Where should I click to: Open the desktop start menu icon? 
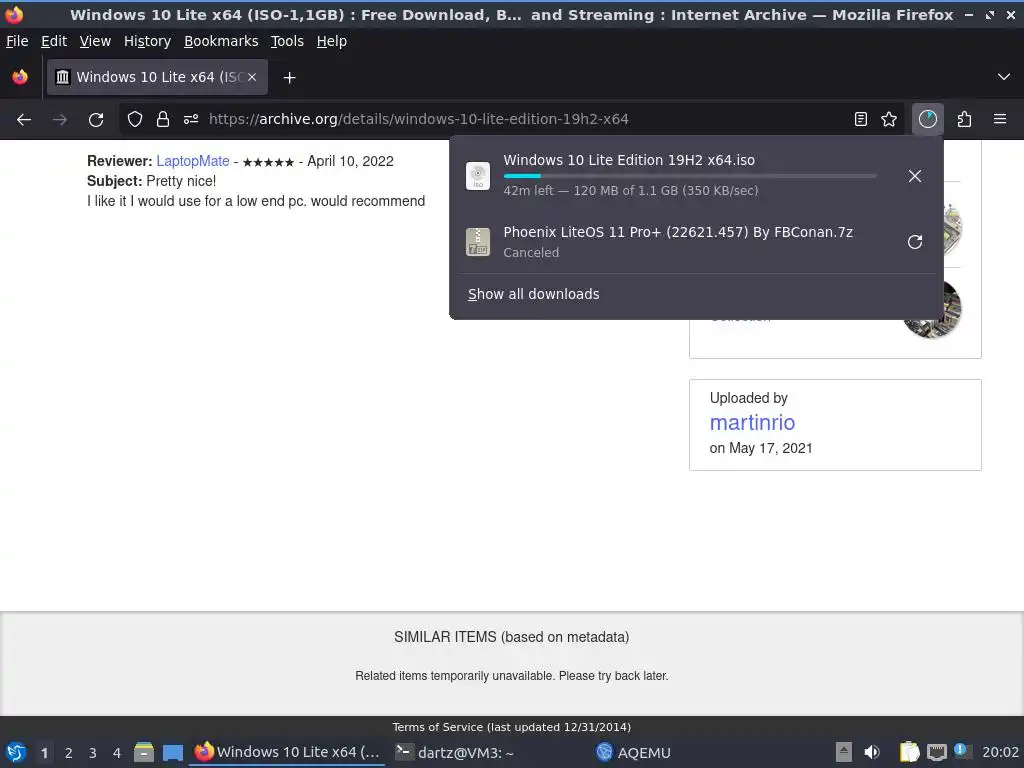(16, 752)
